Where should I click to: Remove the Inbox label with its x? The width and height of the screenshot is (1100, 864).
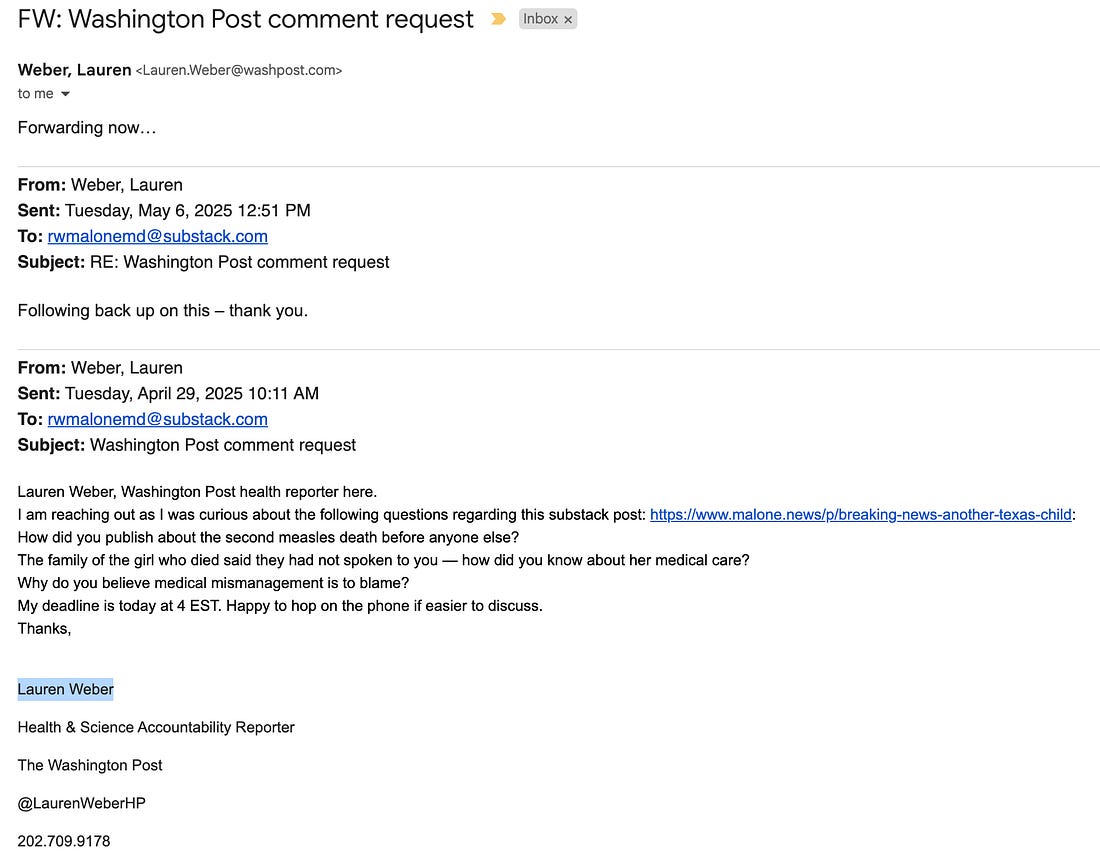pyautogui.click(x=568, y=20)
